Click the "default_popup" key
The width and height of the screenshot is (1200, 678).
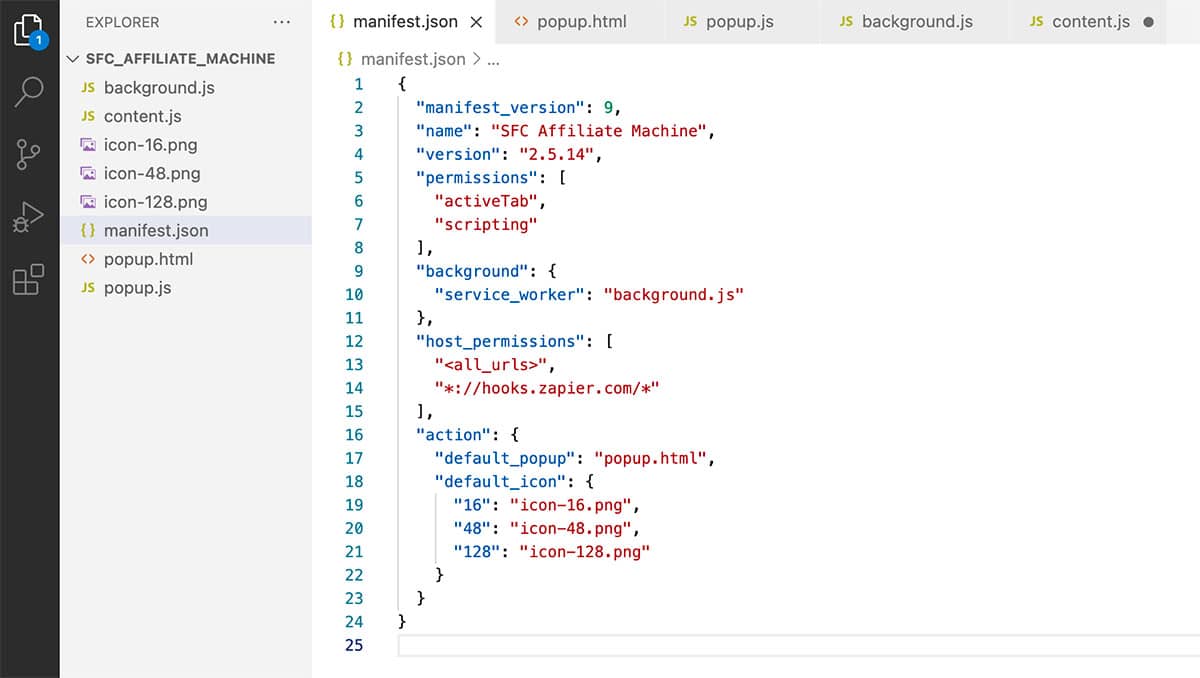pos(505,458)
